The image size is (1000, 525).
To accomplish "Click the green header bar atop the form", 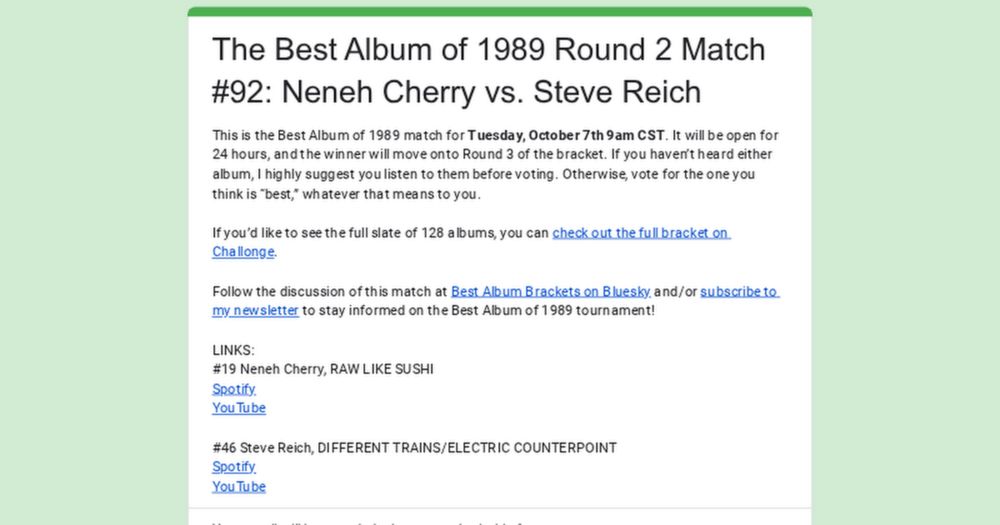I will point(500,11).
